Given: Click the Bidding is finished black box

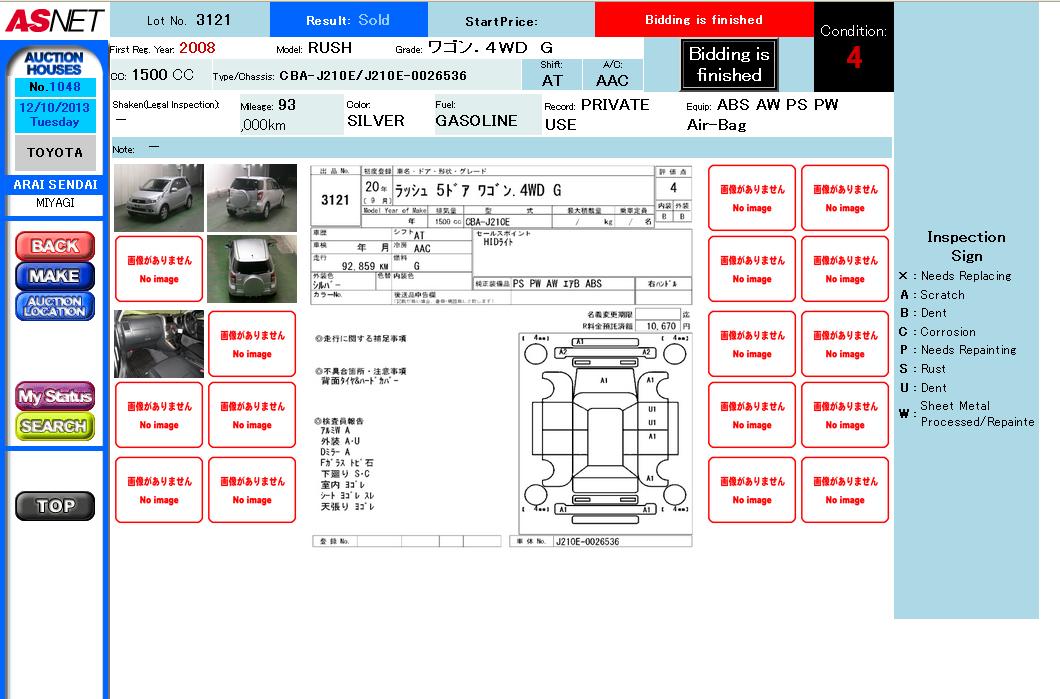Looking at the screenshot, I should tap(729, 65).
